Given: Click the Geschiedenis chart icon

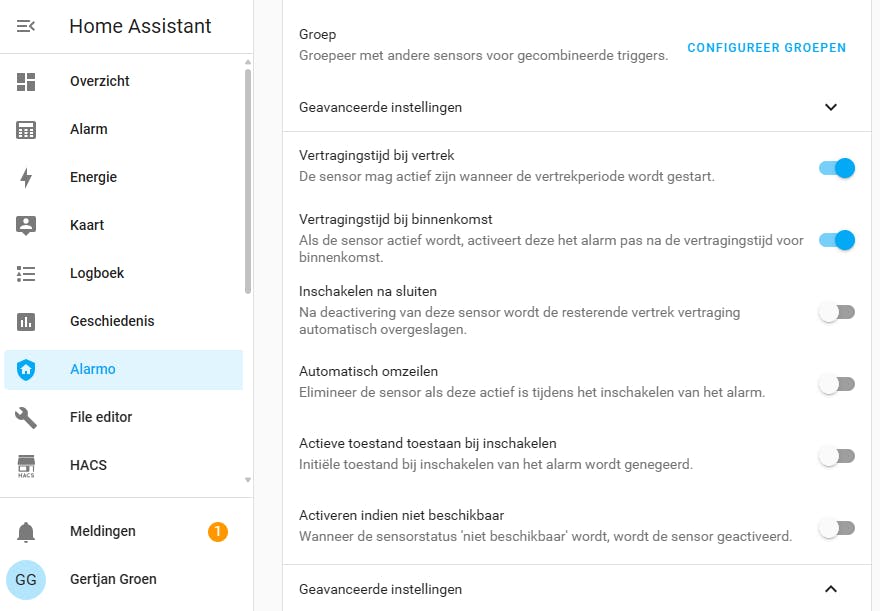Looking at the screenshot, I should tap(26, 322).
